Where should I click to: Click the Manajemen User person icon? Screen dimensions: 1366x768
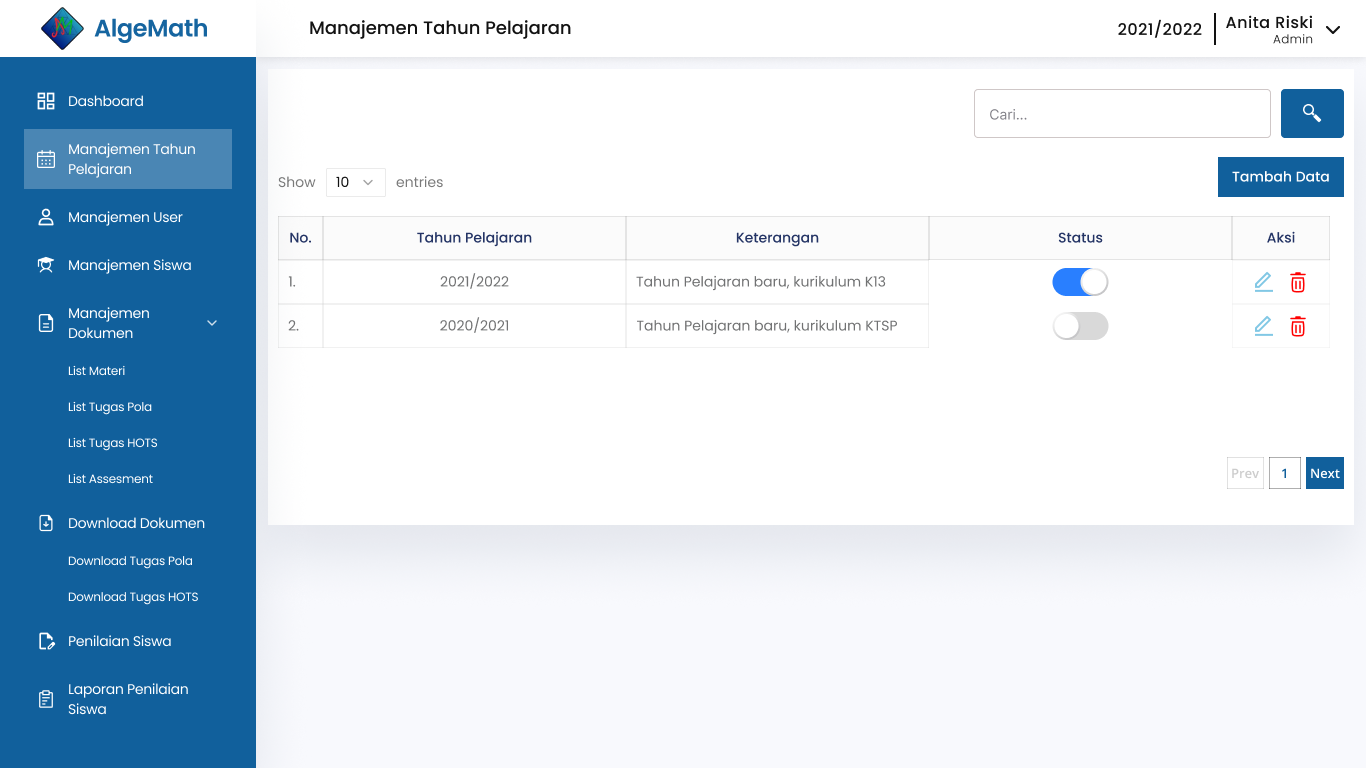point(46,217)
